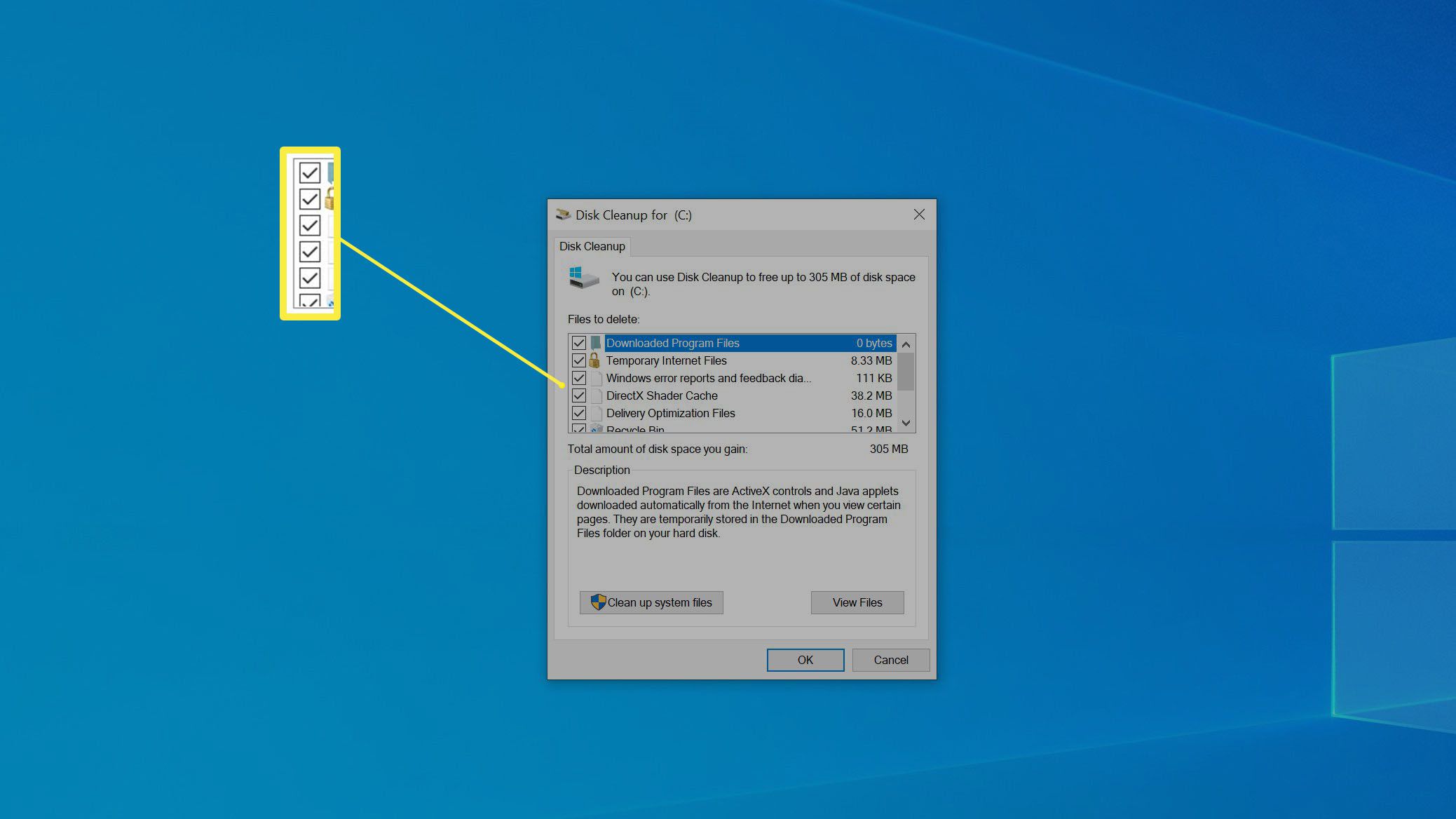Click the Disk Cleanup title bar icon
1456x819 pixels.
coord(563,215)
